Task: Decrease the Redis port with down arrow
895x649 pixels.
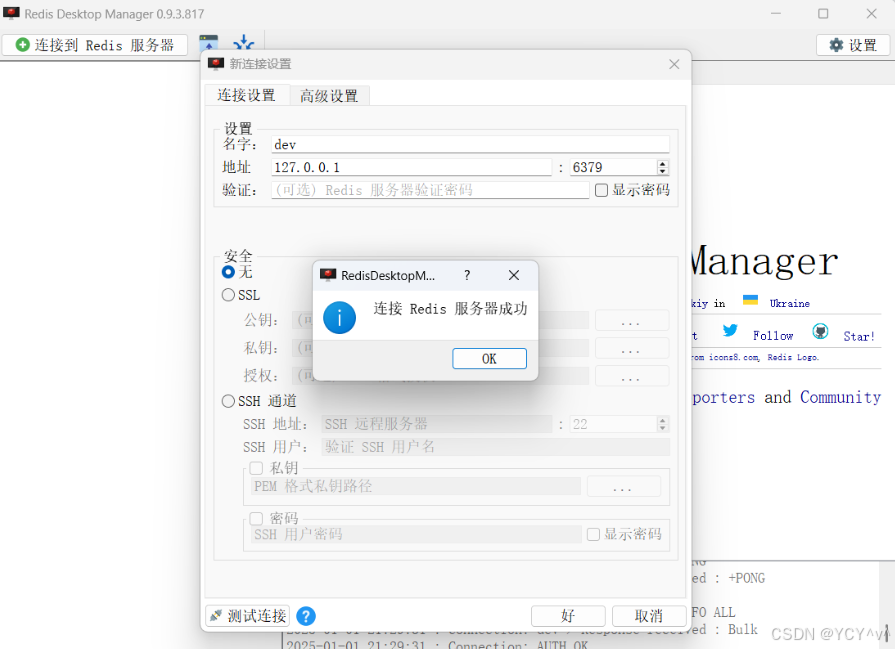Action: (x=663, y=171)
